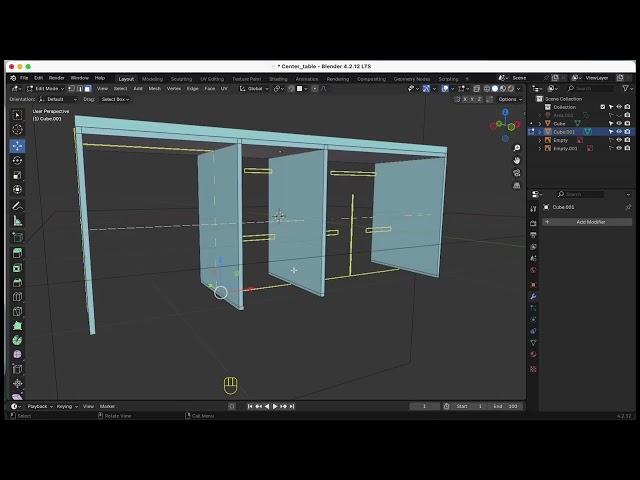Switch to solid viewport shading
The width and height of the screenshot is (640, 480).
pos(495,89)
